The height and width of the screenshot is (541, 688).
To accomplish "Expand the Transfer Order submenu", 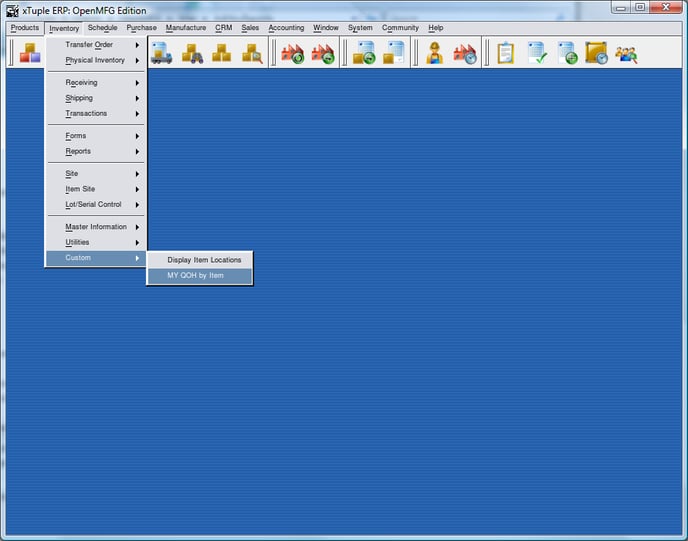I will coord(96,45).
